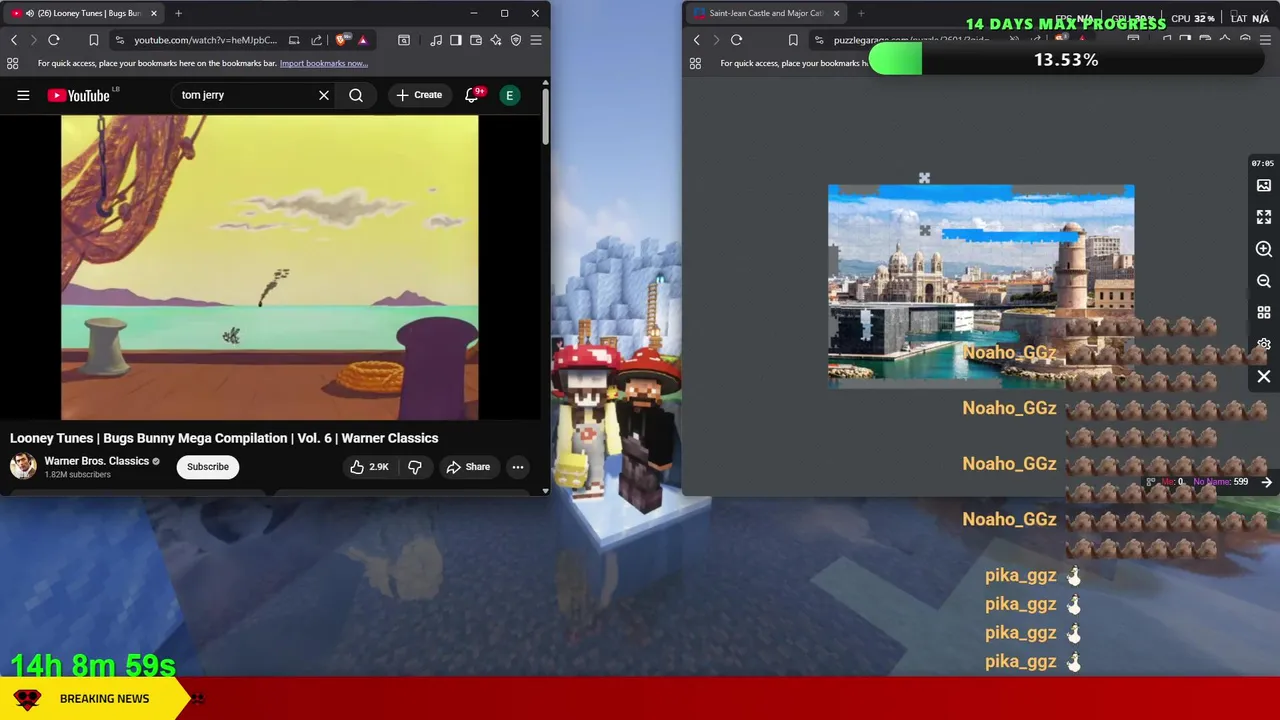Go back in the YouTube browser window
1280x720 pixels.
(14, 40)
